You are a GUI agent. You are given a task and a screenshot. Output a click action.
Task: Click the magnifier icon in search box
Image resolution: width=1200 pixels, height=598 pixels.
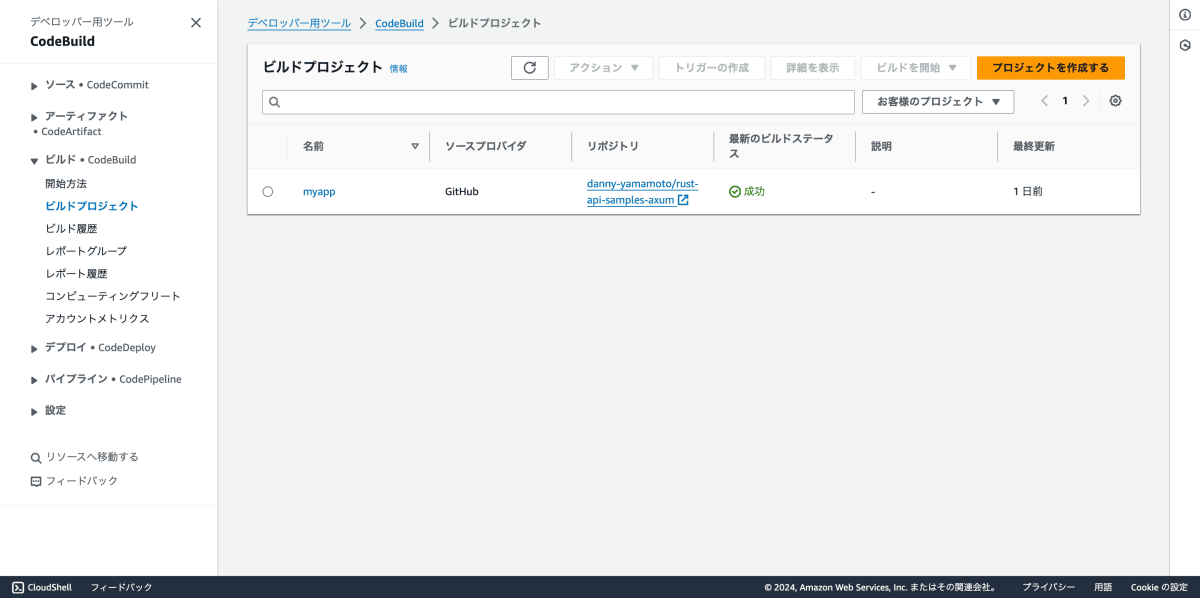click(275, 102)
